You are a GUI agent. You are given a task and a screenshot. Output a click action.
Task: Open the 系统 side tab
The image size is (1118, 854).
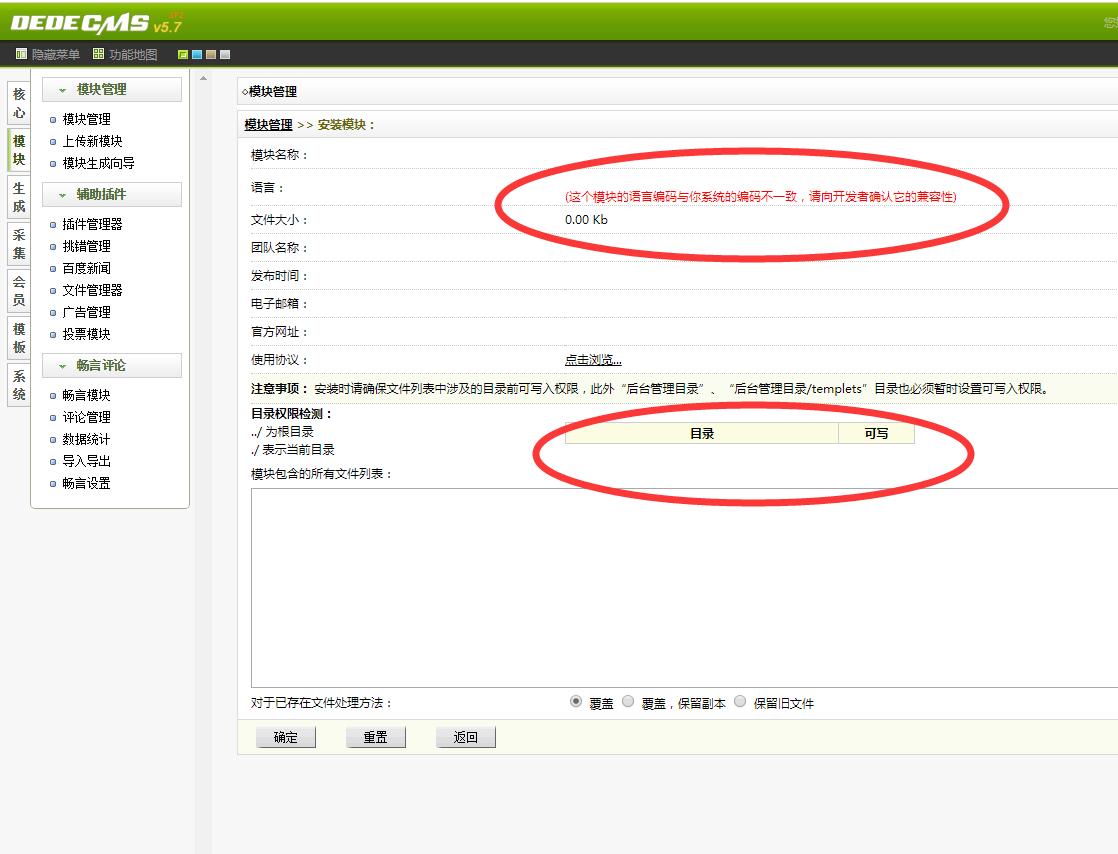pos(19,385)
